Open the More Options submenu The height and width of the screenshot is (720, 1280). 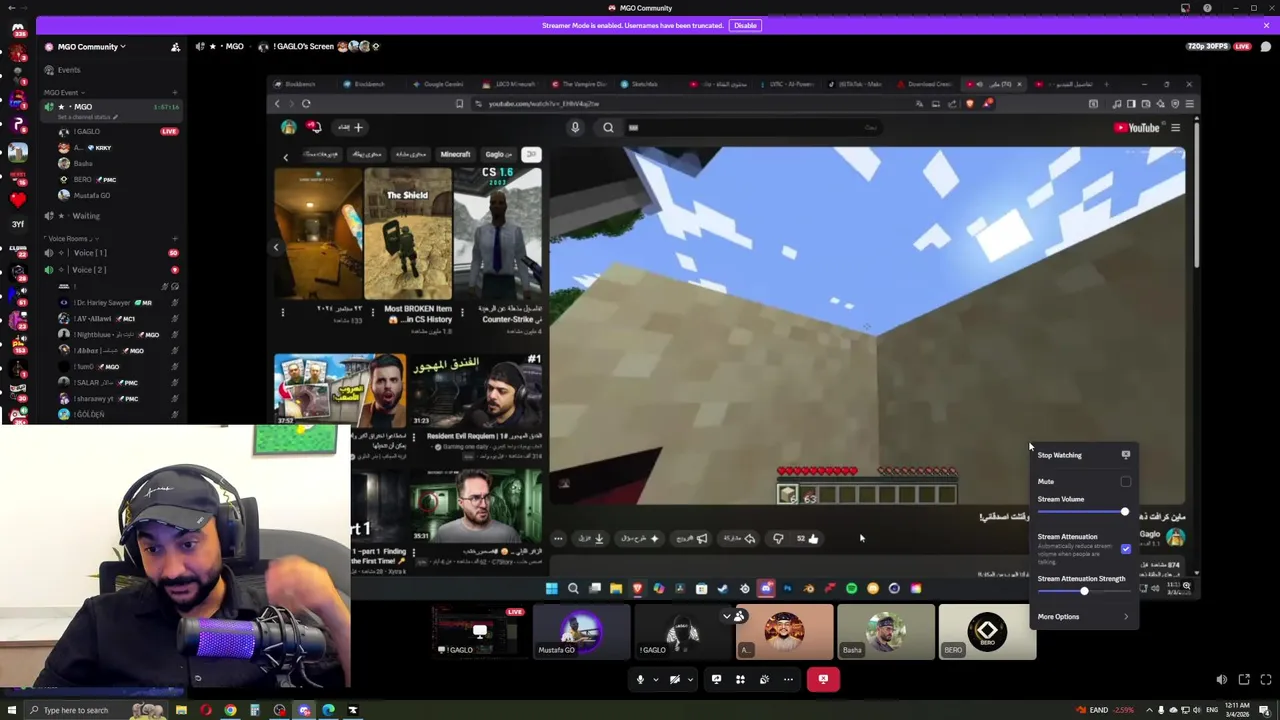[x=1083, y=617]
